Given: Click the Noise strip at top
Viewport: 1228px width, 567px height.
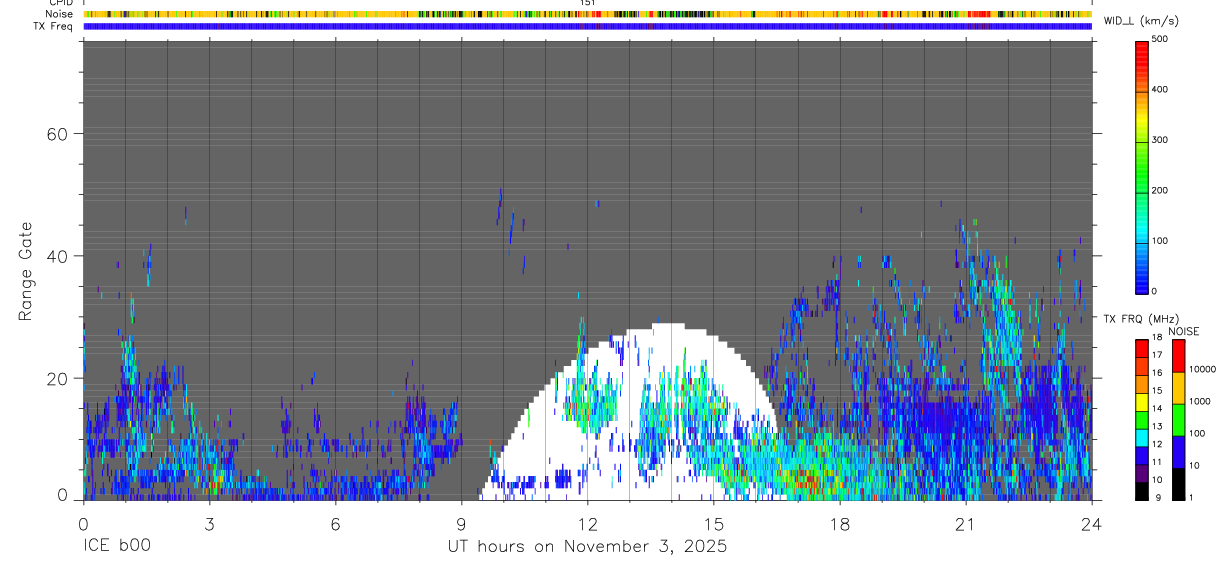Looking at the screenshot, I should tap(587, 15).
